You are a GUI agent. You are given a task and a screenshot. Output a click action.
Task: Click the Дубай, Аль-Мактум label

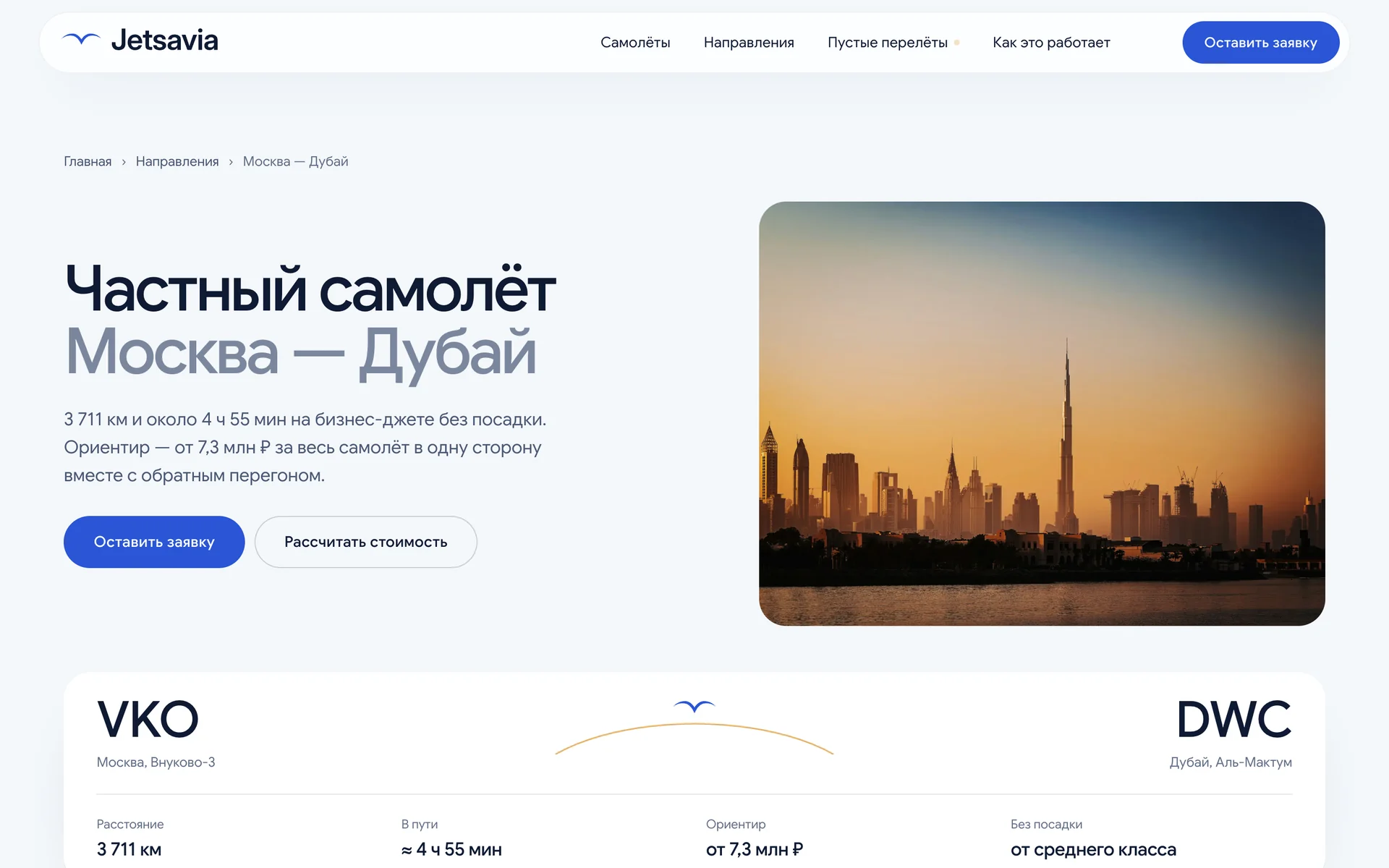pyautogui.click(x=1231, y=762)
